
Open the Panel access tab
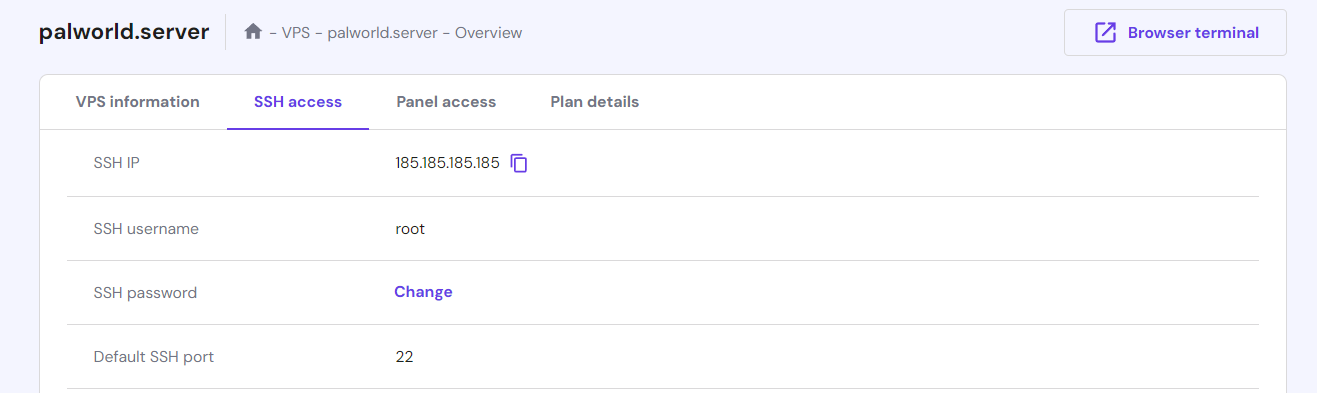tap(446, 102)
